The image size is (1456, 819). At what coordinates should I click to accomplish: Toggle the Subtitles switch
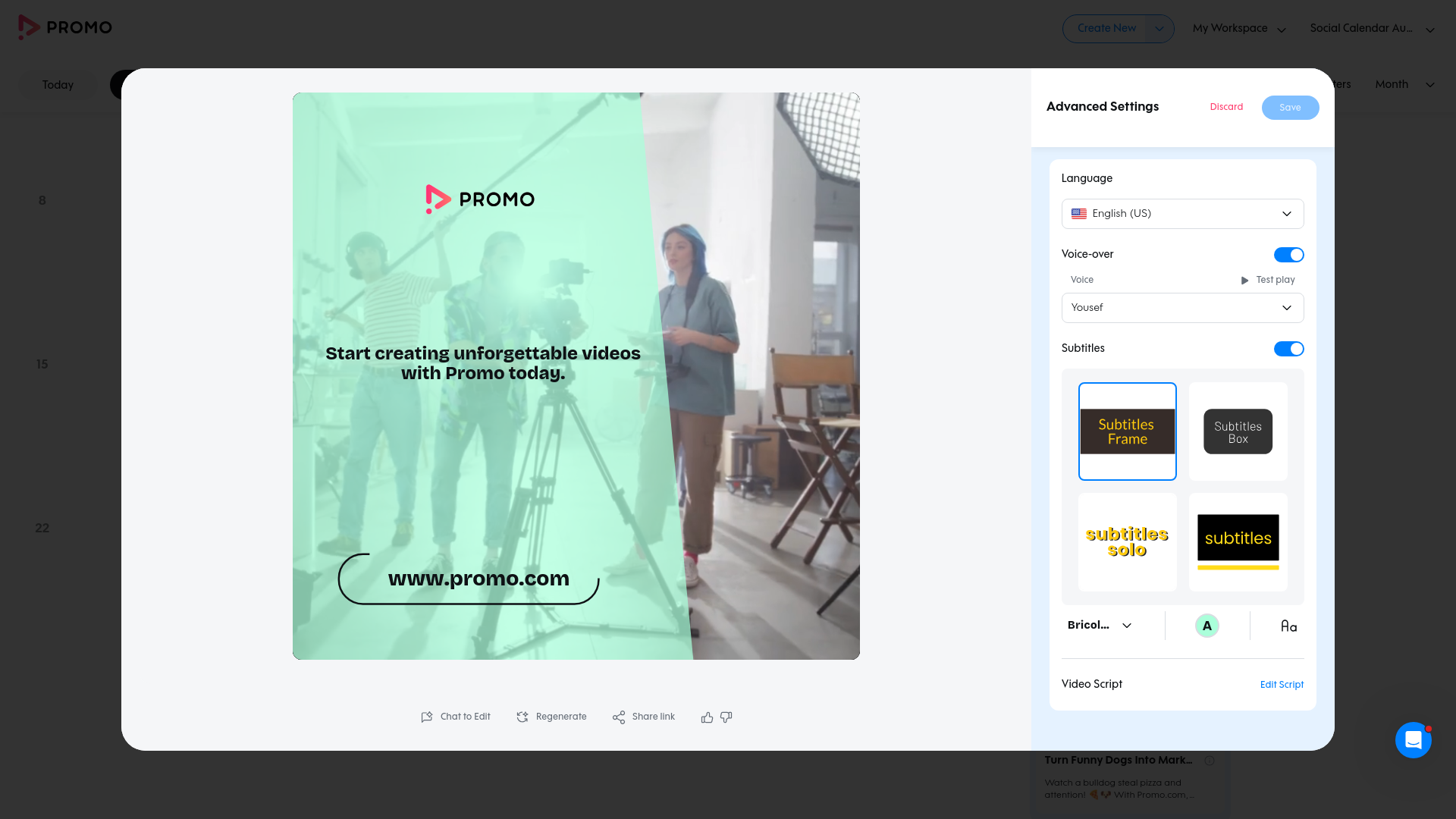[1288, 349]
